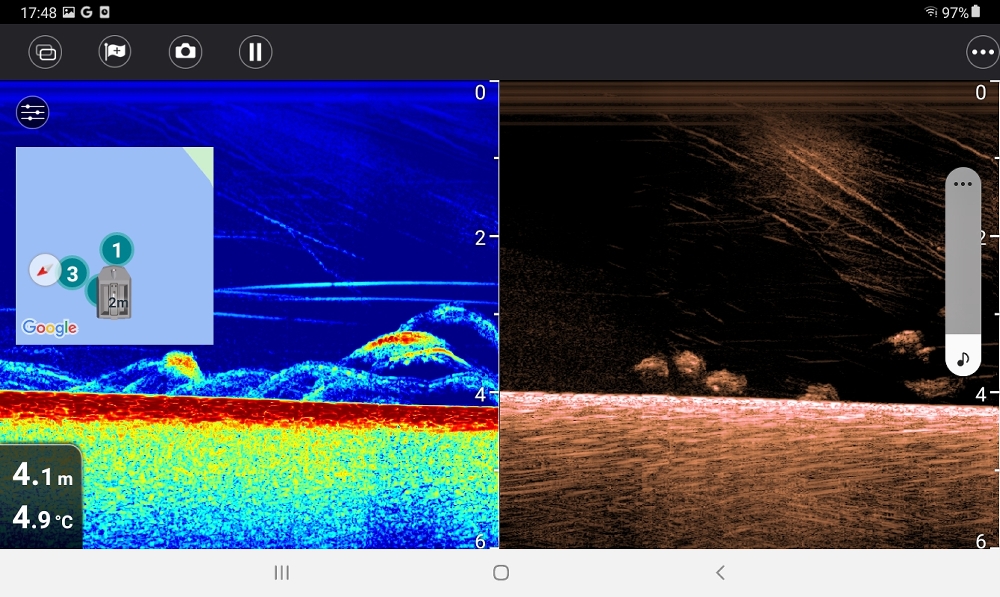This screenshot has height=597, width=1000.
Task: Expand the mini map overlay
Action: pos(115,246)
